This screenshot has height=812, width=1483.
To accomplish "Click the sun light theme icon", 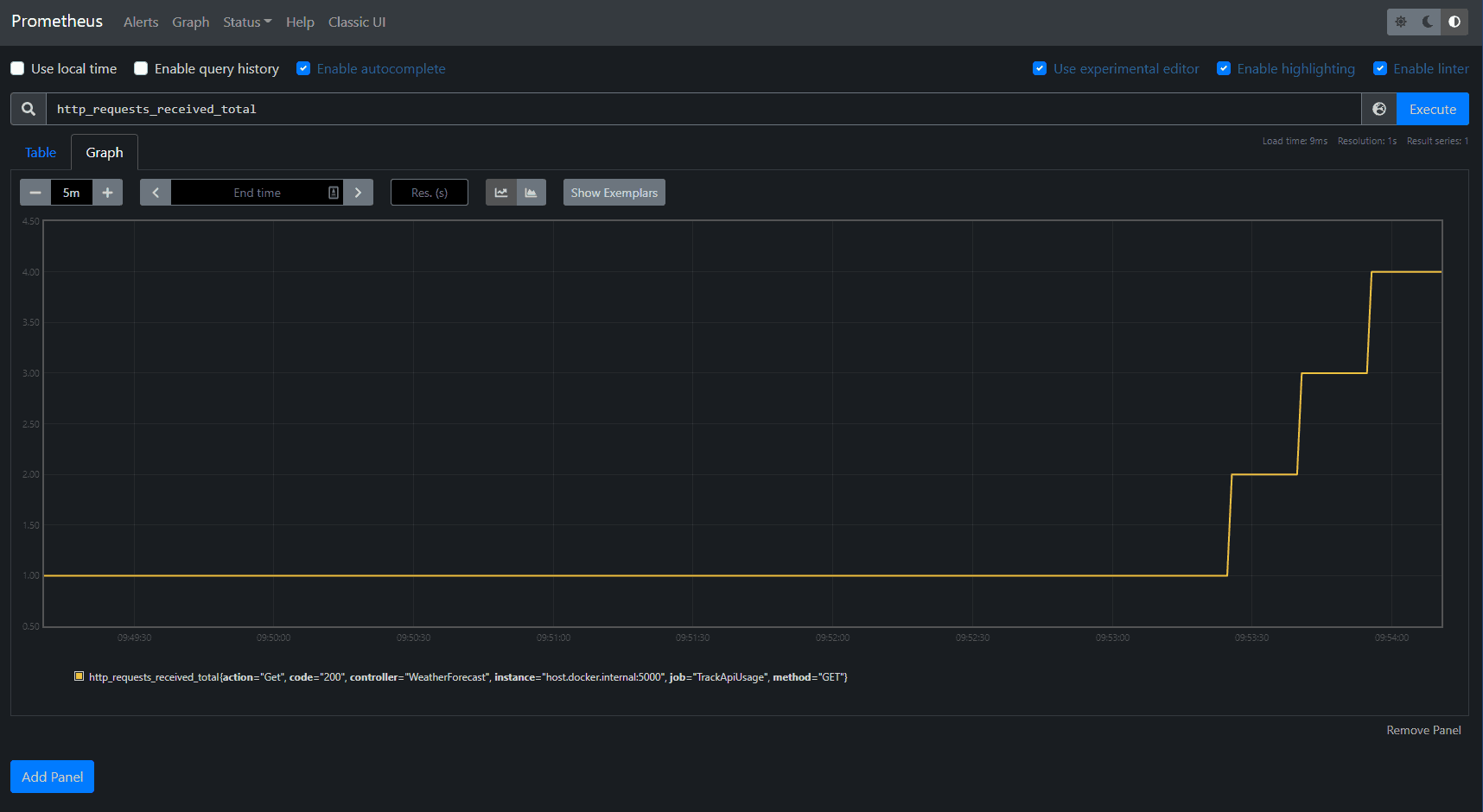I will pyautogui.click(x=1400, y=21).
